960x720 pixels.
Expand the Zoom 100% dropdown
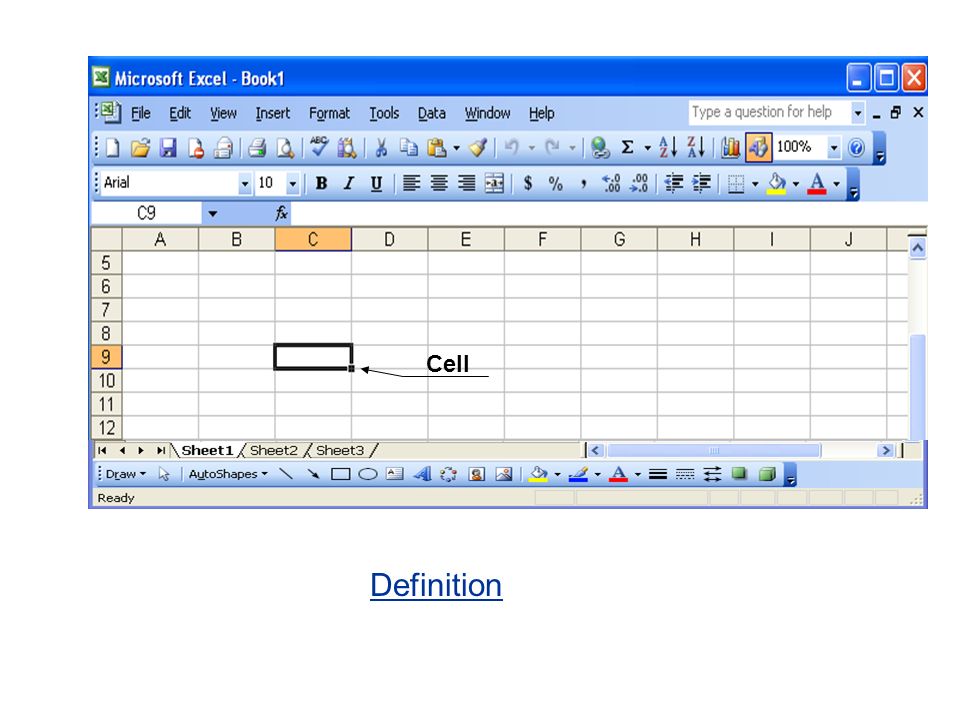(x=833, y=148)
